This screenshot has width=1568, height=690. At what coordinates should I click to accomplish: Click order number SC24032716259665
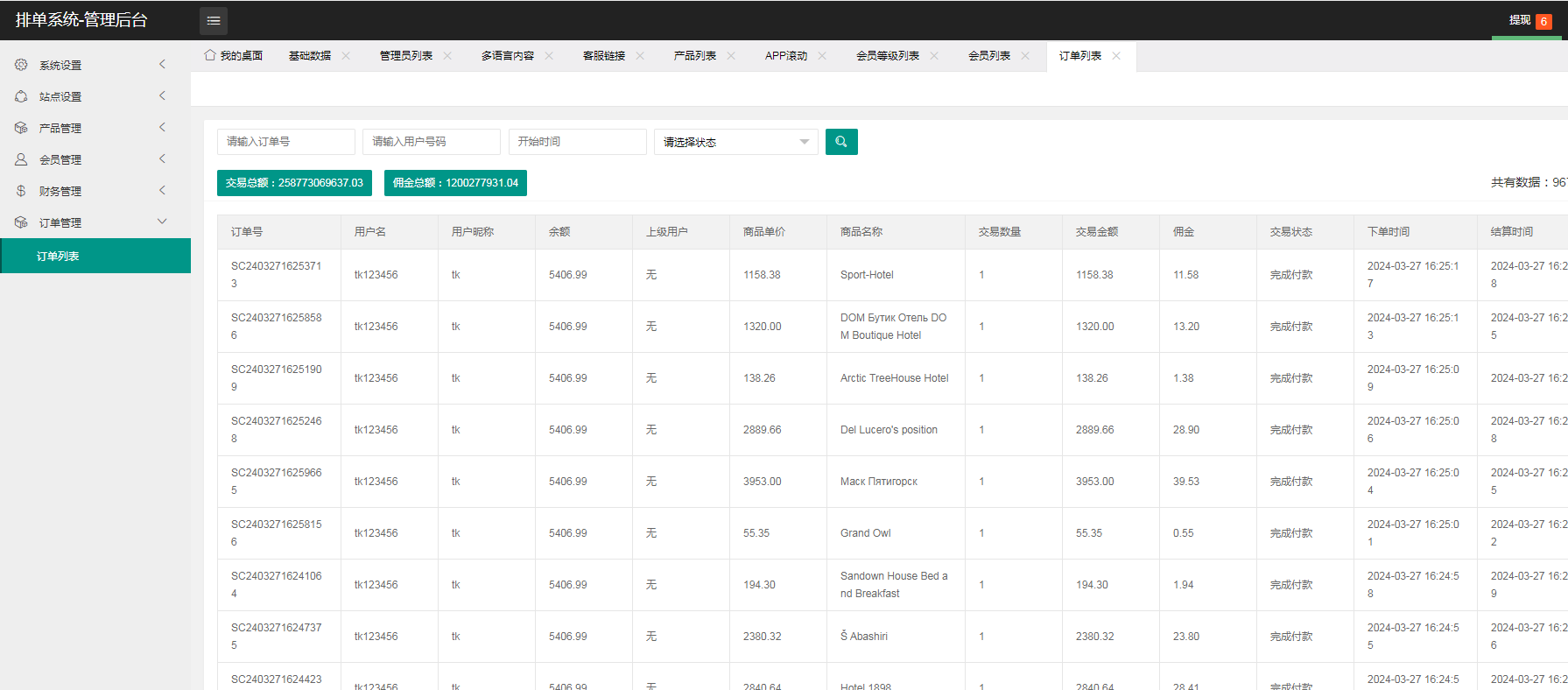(x=277, y=482)
